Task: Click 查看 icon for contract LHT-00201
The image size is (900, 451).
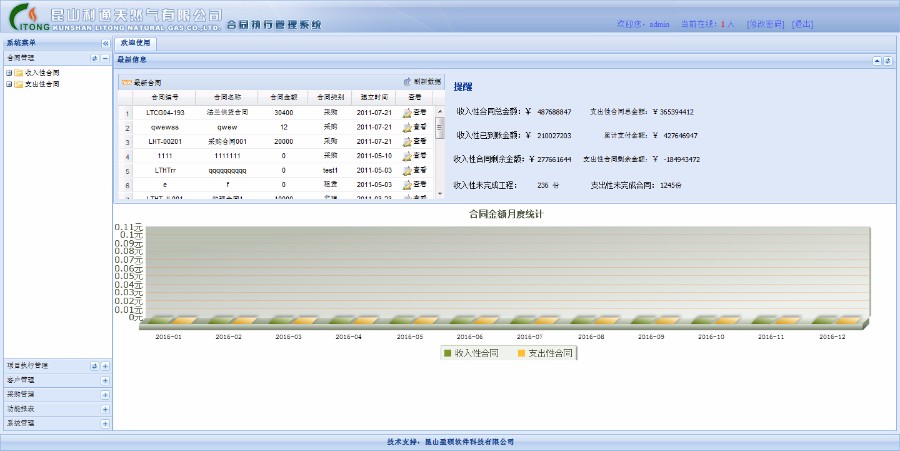Action: [x=408, y=142]
